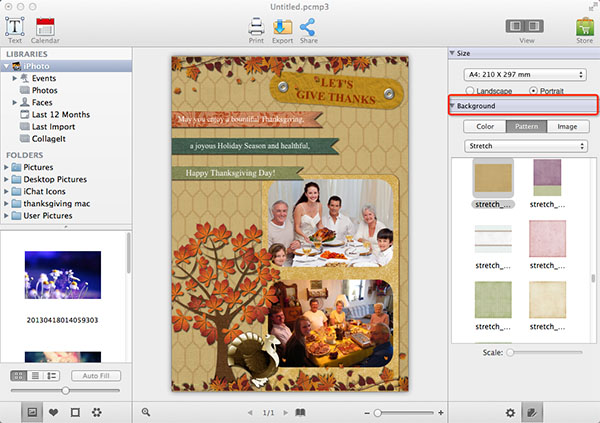
Task: Select Portrait orientation
Action: [x=532, y=90]
